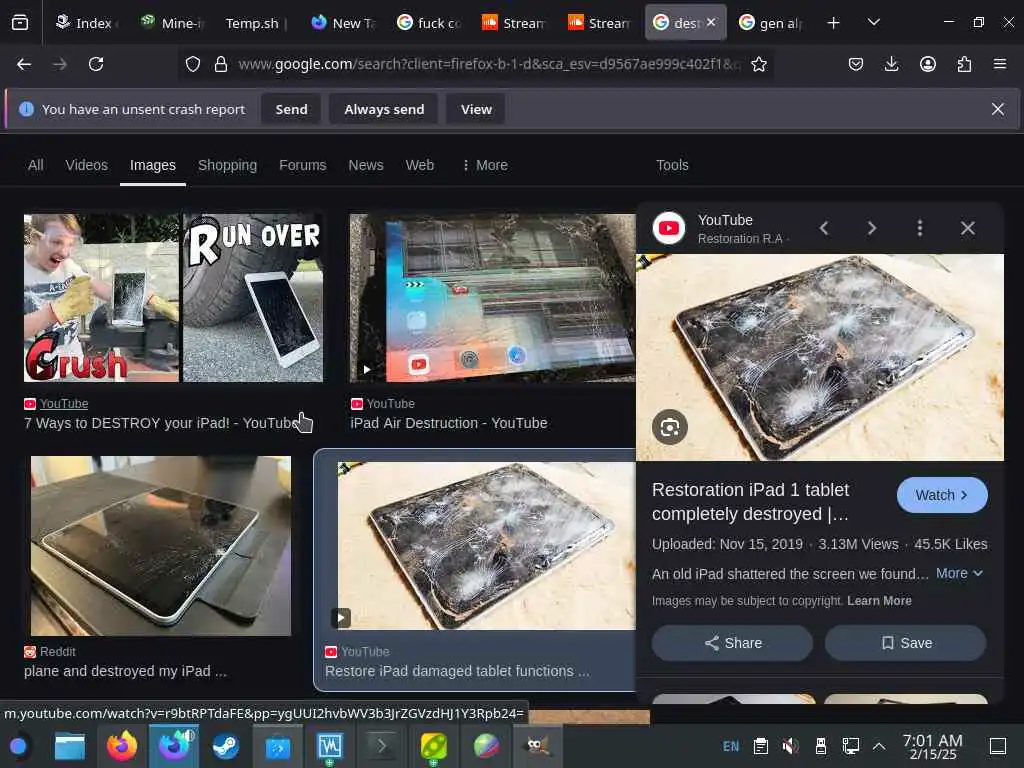Open the clipboard tray icon
This screenshot has width=1024, height=768.
(x=760, y=746)
